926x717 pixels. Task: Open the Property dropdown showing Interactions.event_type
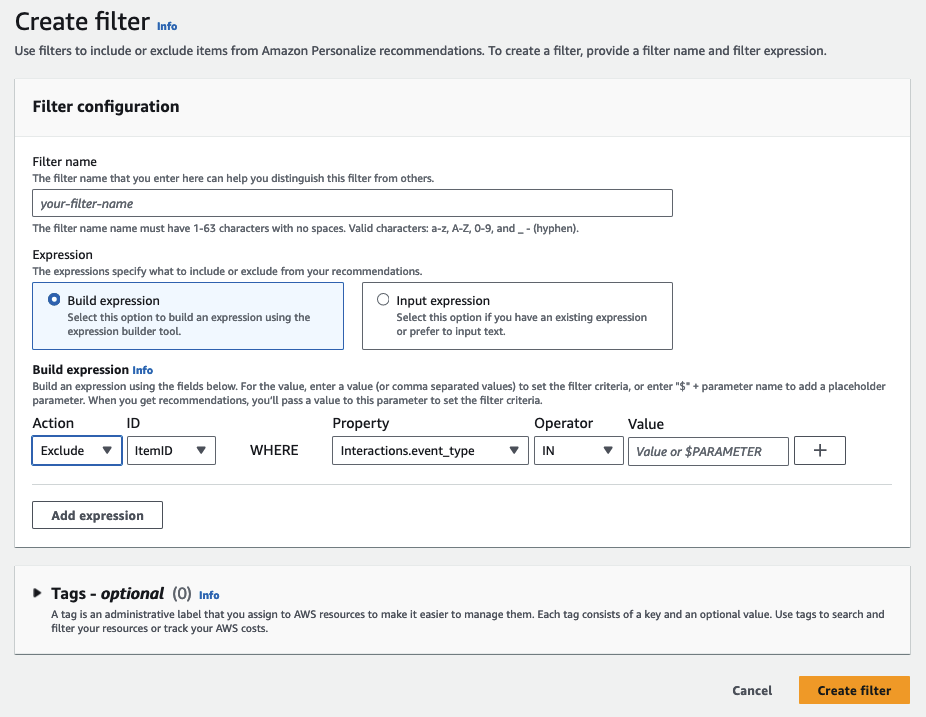pos(430,450)
